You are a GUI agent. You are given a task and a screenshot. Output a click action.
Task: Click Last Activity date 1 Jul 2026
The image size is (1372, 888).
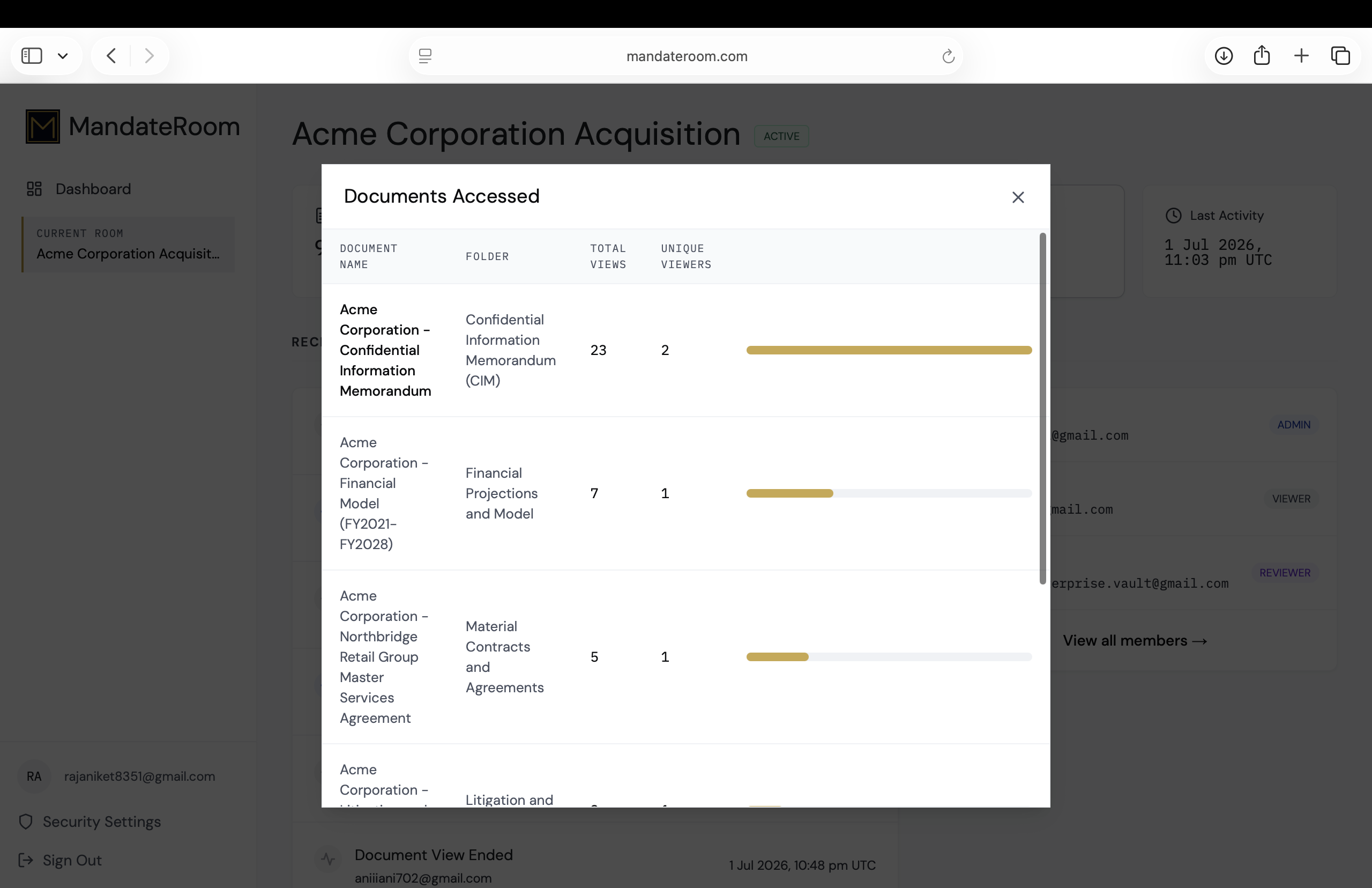click(x=1218, y=253)
